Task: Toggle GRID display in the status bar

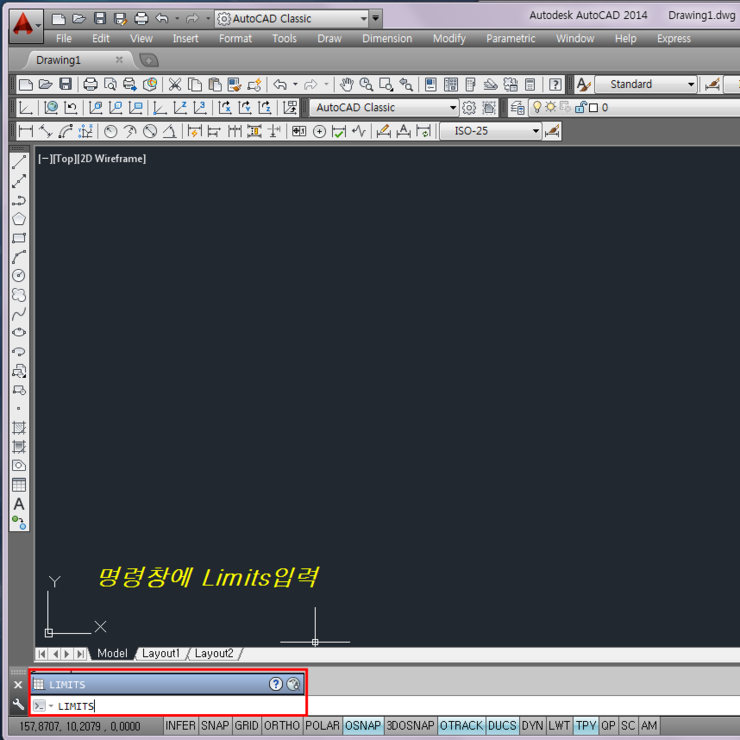Action: (x=246, y=725)
